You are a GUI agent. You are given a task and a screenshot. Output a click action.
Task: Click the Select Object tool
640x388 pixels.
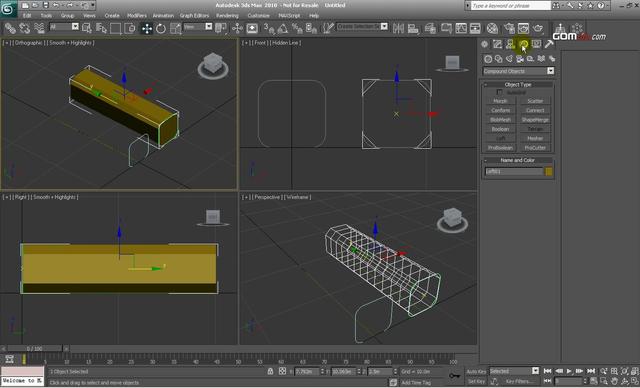click(87, 28)
